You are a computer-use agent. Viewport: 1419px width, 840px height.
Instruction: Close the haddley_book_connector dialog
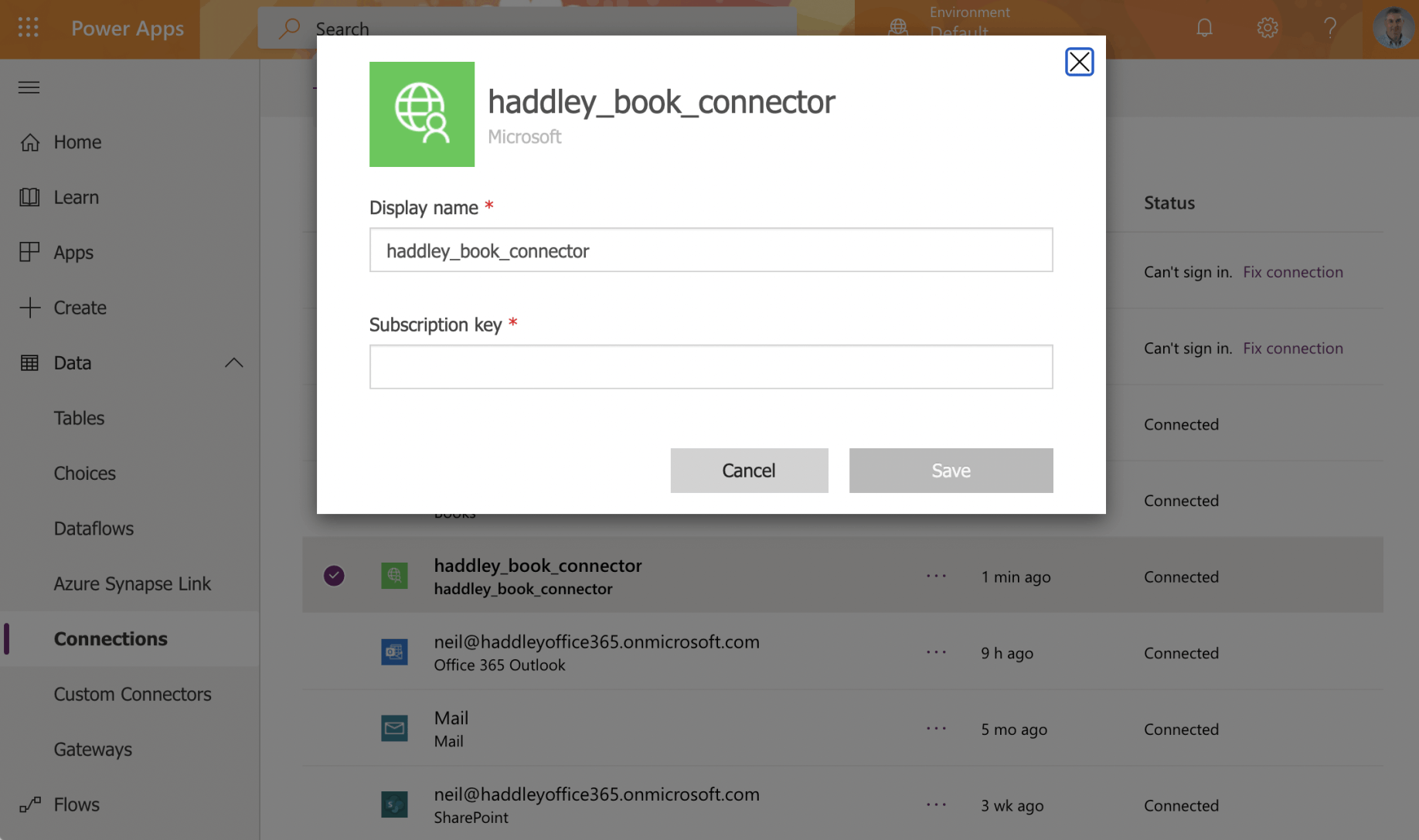(x=1079, y=62)
